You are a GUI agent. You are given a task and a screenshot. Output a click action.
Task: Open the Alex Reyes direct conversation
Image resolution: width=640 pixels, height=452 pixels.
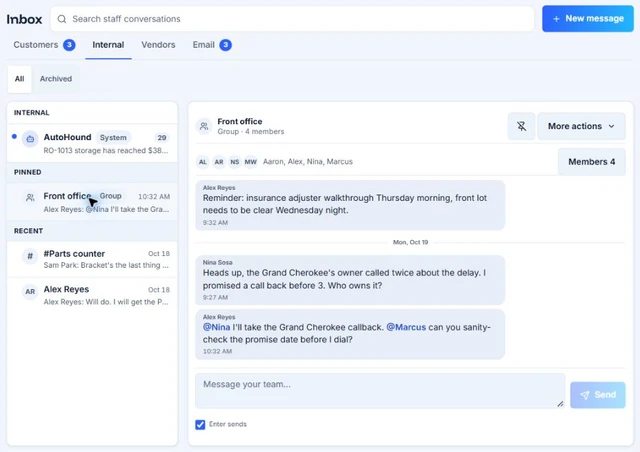(92, 295)
